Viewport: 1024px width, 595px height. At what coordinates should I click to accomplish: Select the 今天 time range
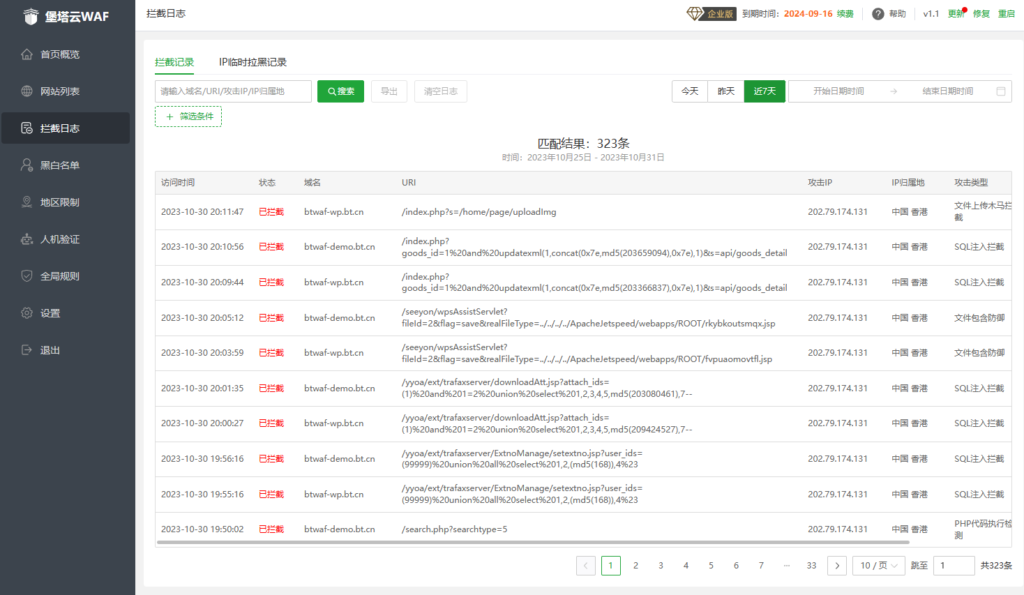coord(690,91)
